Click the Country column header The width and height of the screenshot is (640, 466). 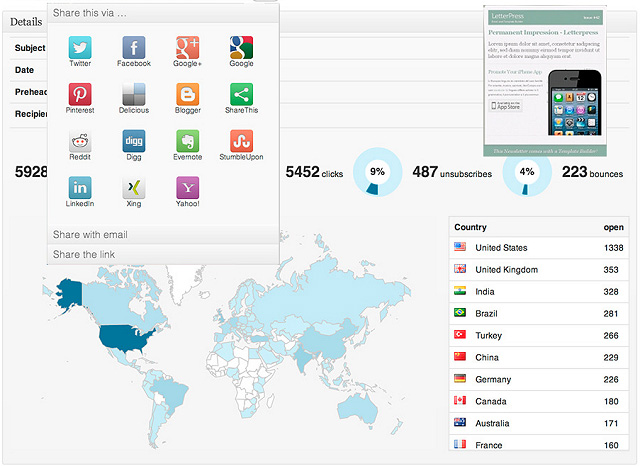[470, 227]
